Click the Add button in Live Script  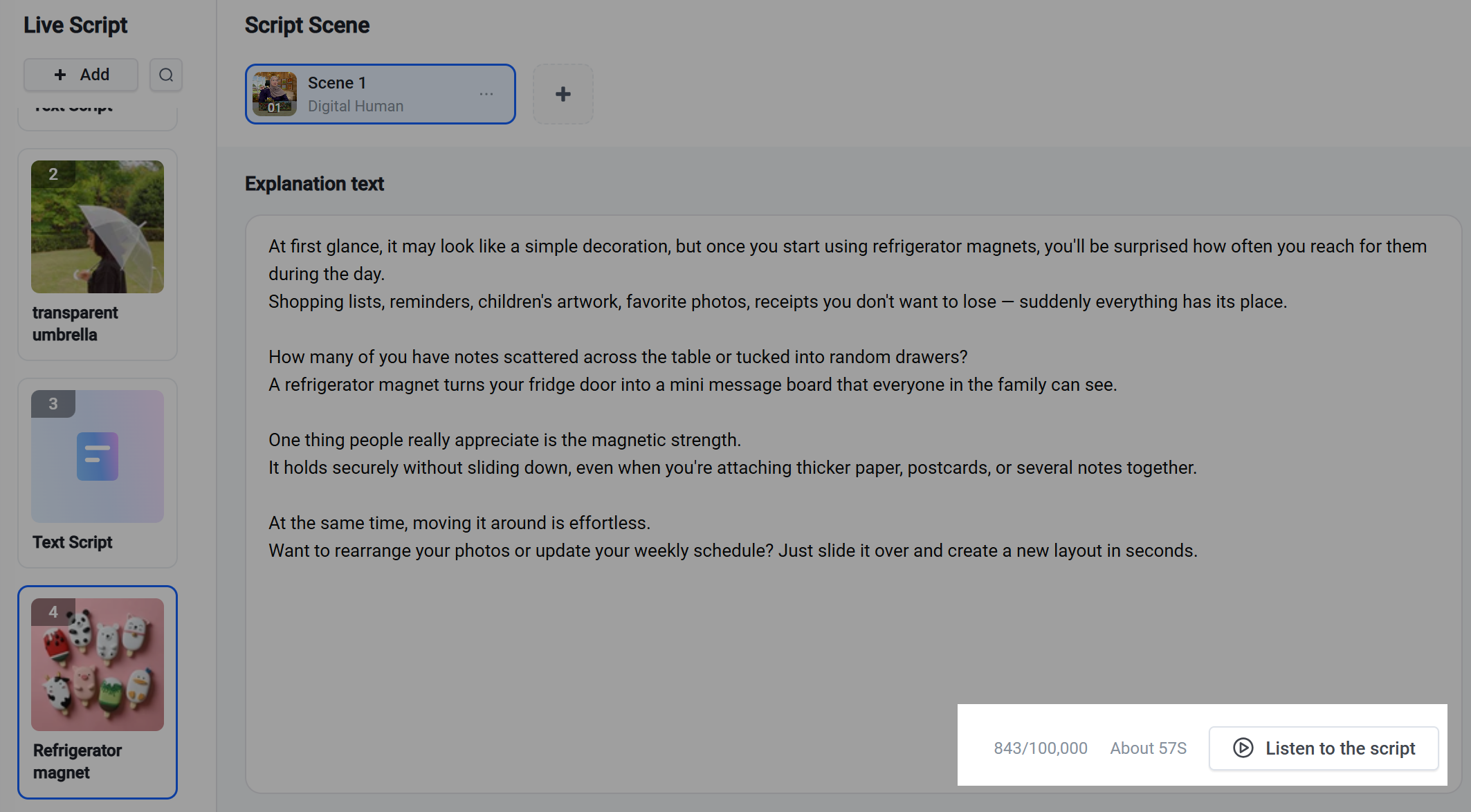click(81, 75)
